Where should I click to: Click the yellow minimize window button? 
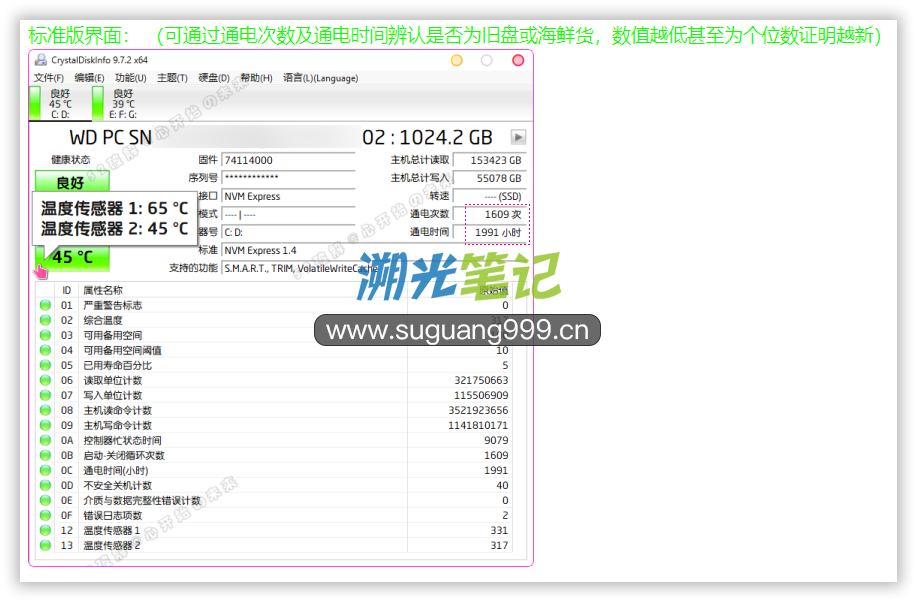[457, 60]
